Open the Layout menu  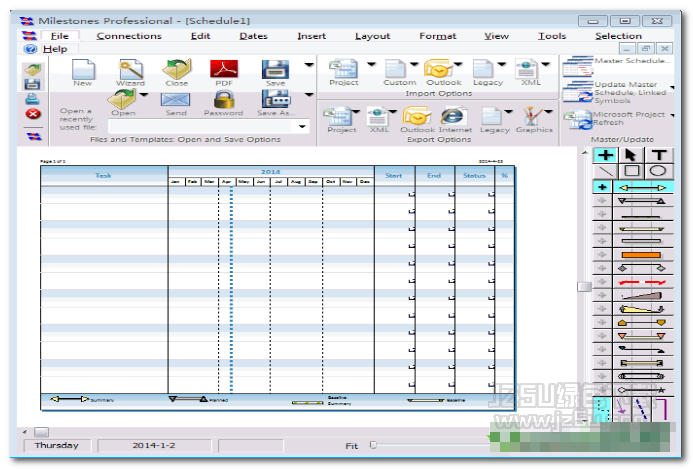click(x=373, y=36)
